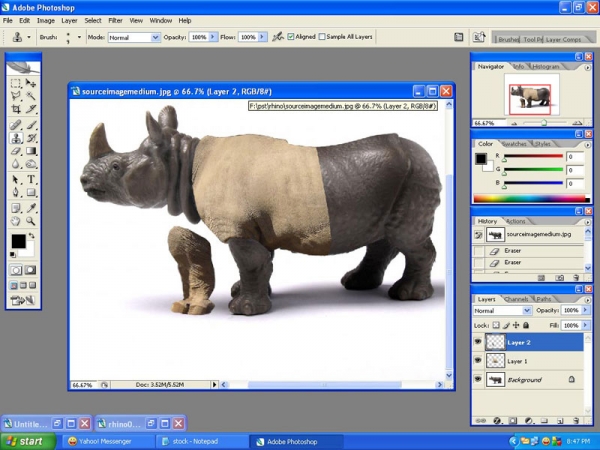Select the Path Selection tool
Screen dimensions: 600x450
pyautogui.click(x=16, y=179)
